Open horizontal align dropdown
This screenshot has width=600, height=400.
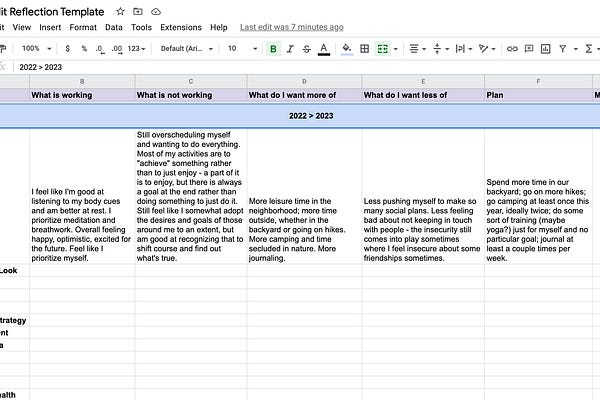[x=417, y=49]
